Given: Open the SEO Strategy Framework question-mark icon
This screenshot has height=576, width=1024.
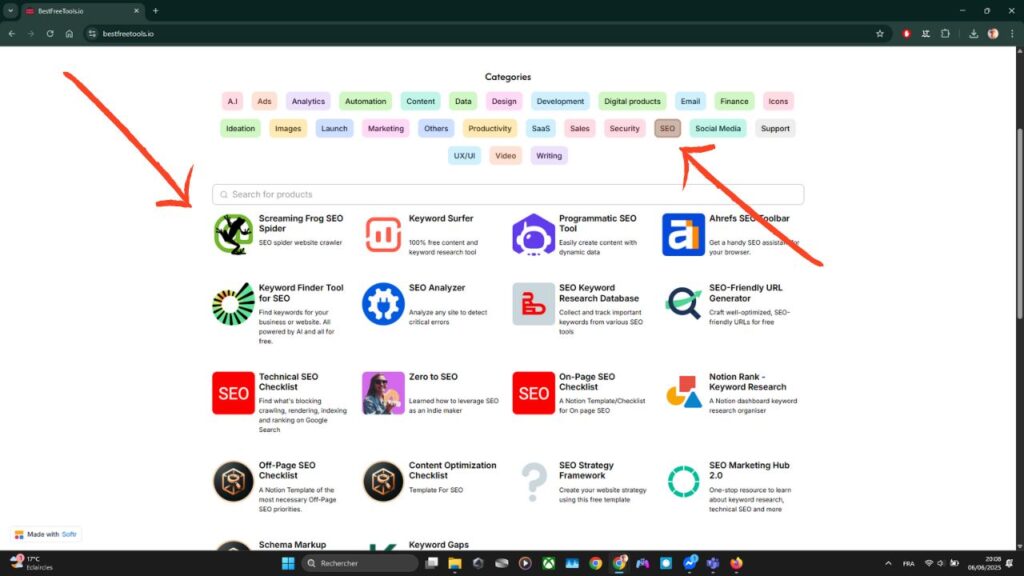Looking at the screenshot, I should click(533, 481).
